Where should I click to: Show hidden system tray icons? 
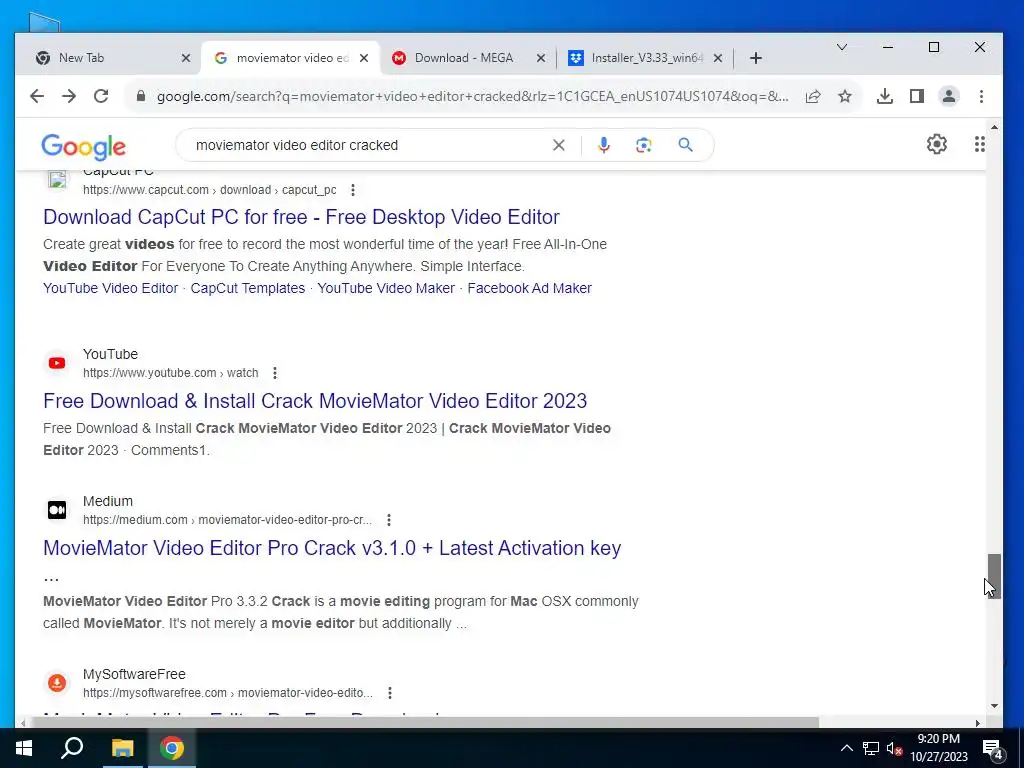tap(846, 748)
